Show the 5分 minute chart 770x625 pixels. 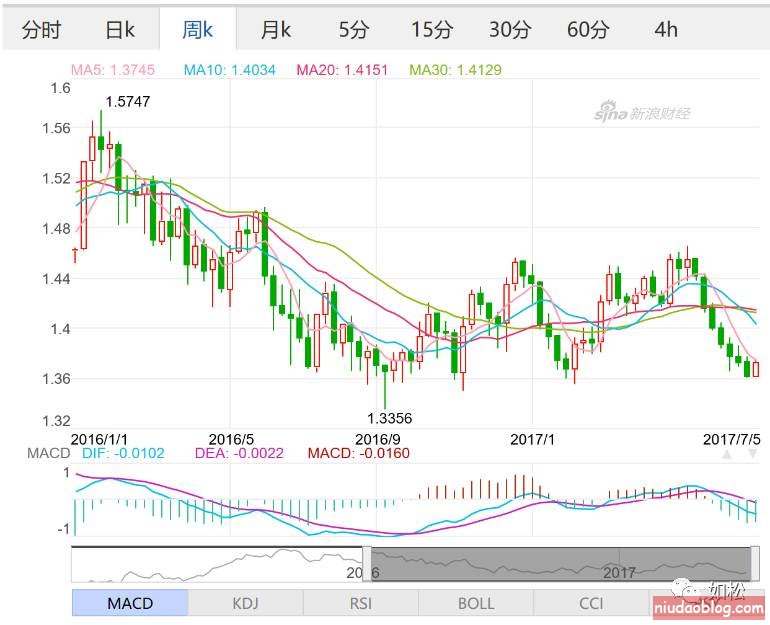coord(354,30)
